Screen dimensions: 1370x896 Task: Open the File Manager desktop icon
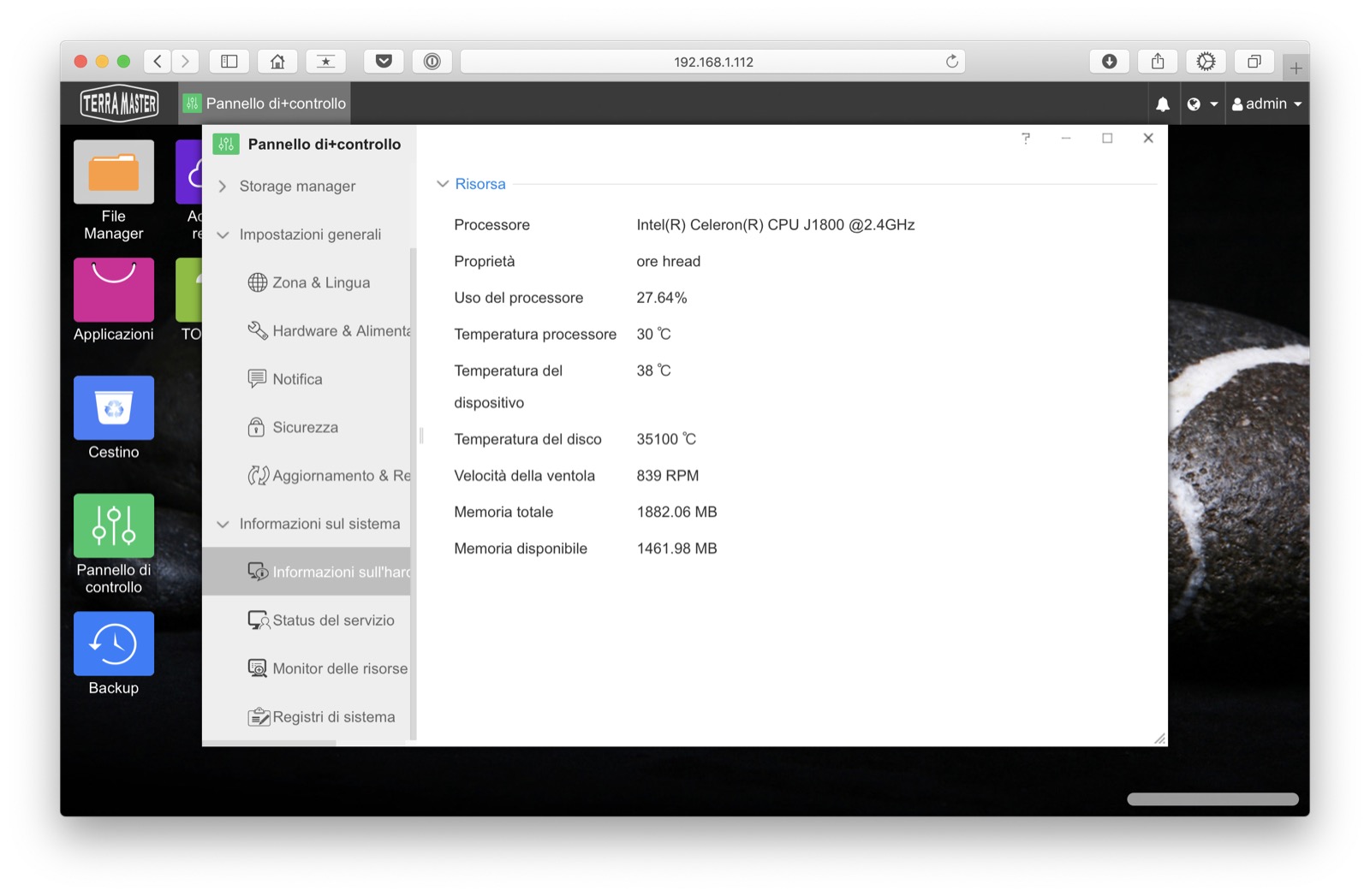pyautogui.click(x=114, y=191)
